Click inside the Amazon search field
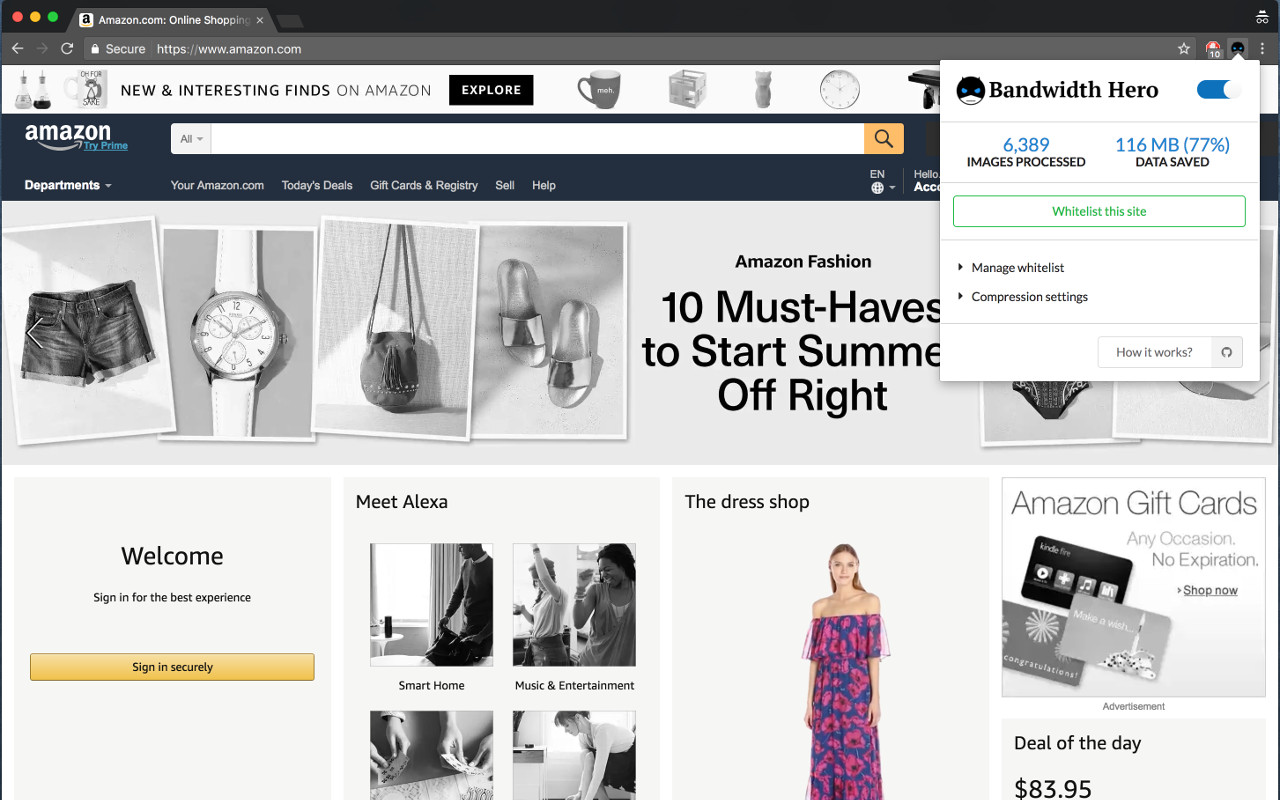 click(537, 138)
